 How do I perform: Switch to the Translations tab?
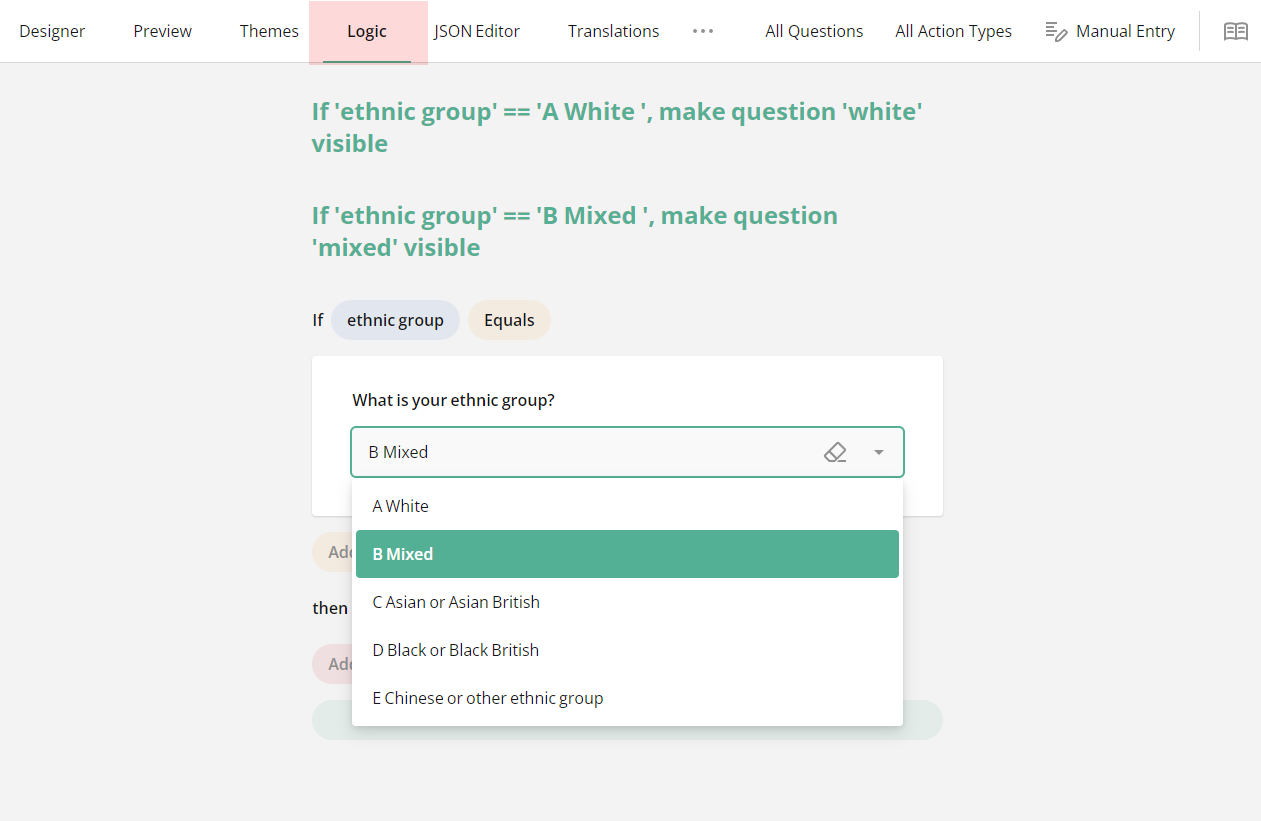pos(613,31)
